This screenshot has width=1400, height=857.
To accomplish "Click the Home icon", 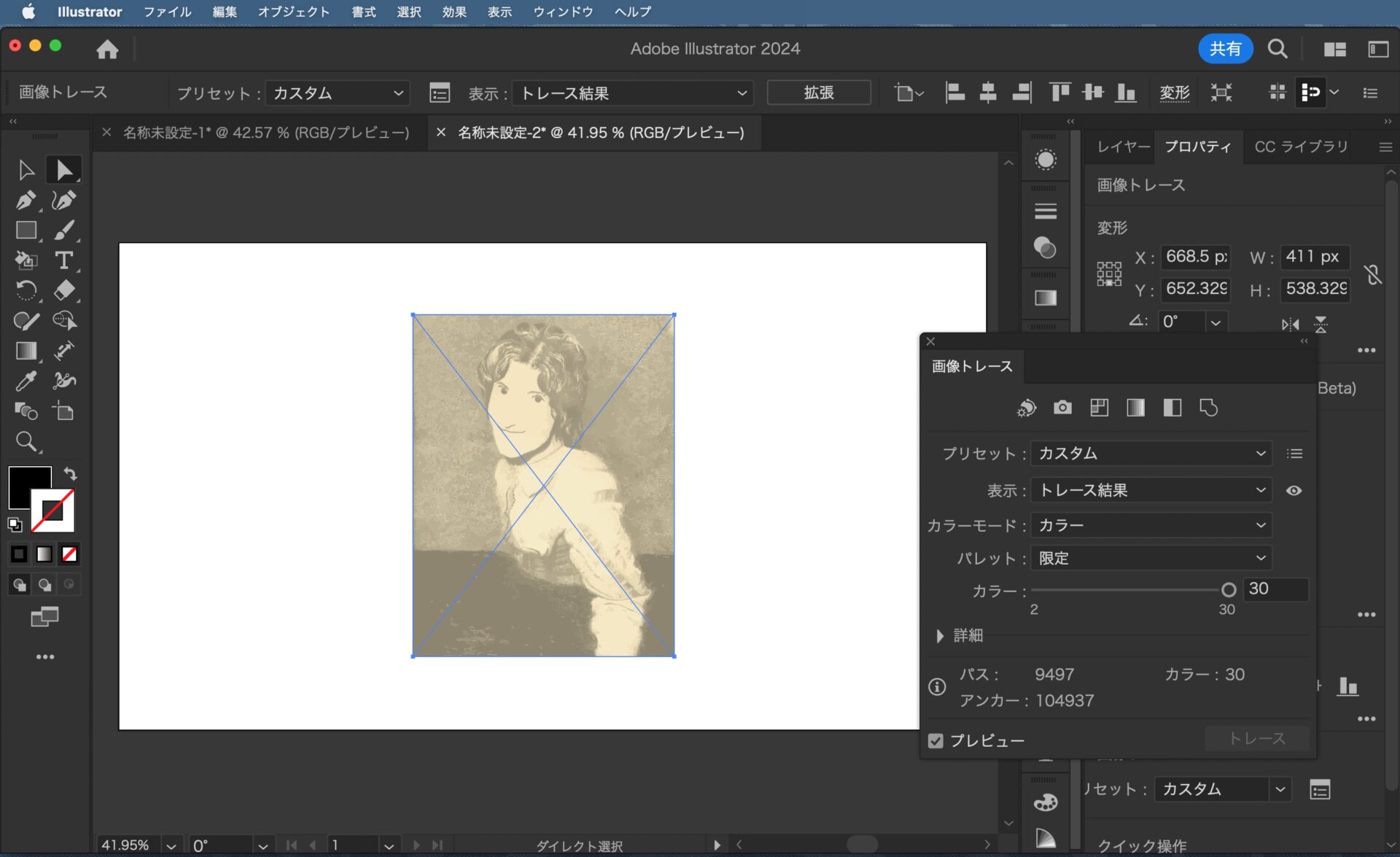I will pos(107,49).
